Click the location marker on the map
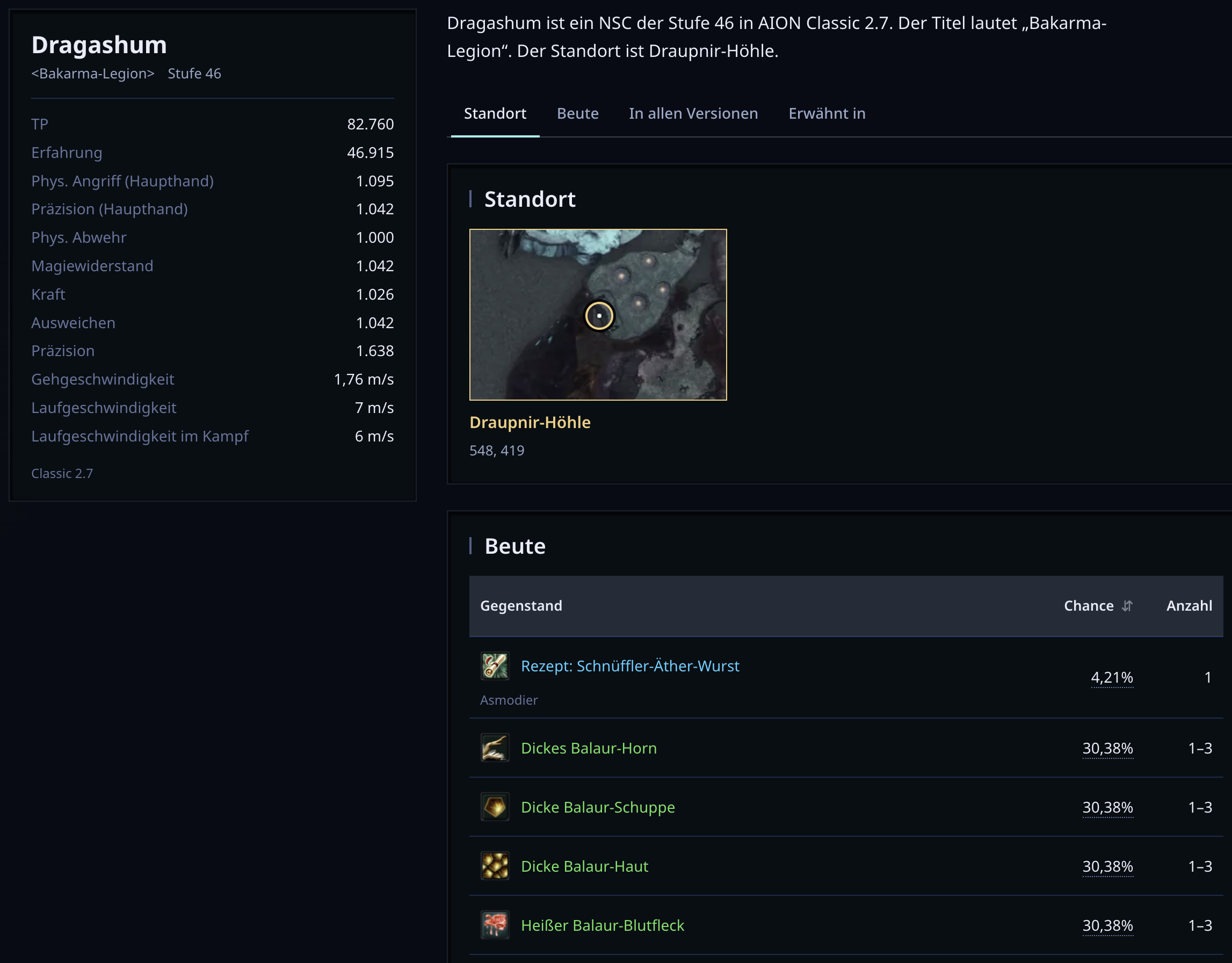1232x963 pixels. (x=599, y=315)
